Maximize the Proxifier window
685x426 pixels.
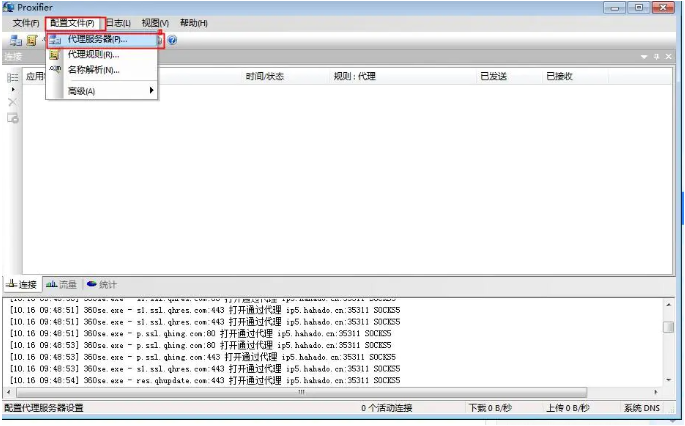coord(639,8)
